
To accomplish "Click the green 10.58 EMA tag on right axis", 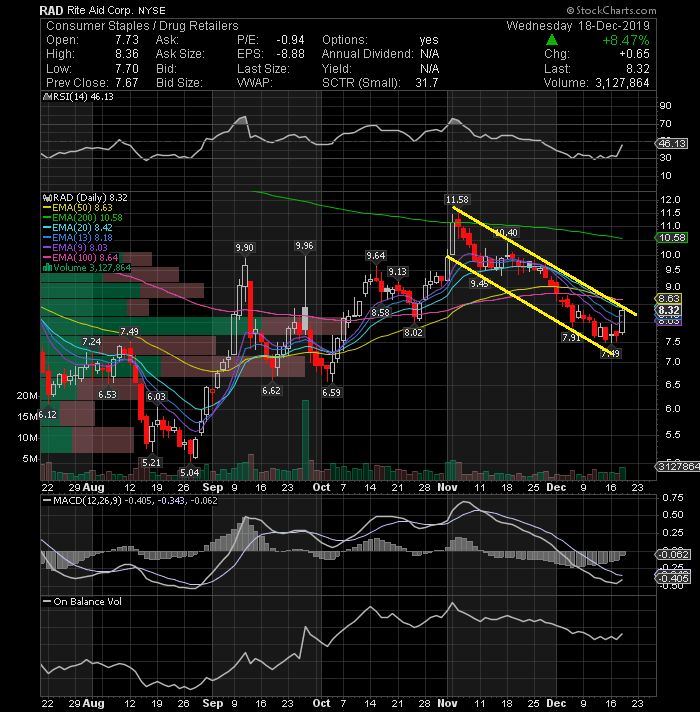I will click(x=672, y=238).
